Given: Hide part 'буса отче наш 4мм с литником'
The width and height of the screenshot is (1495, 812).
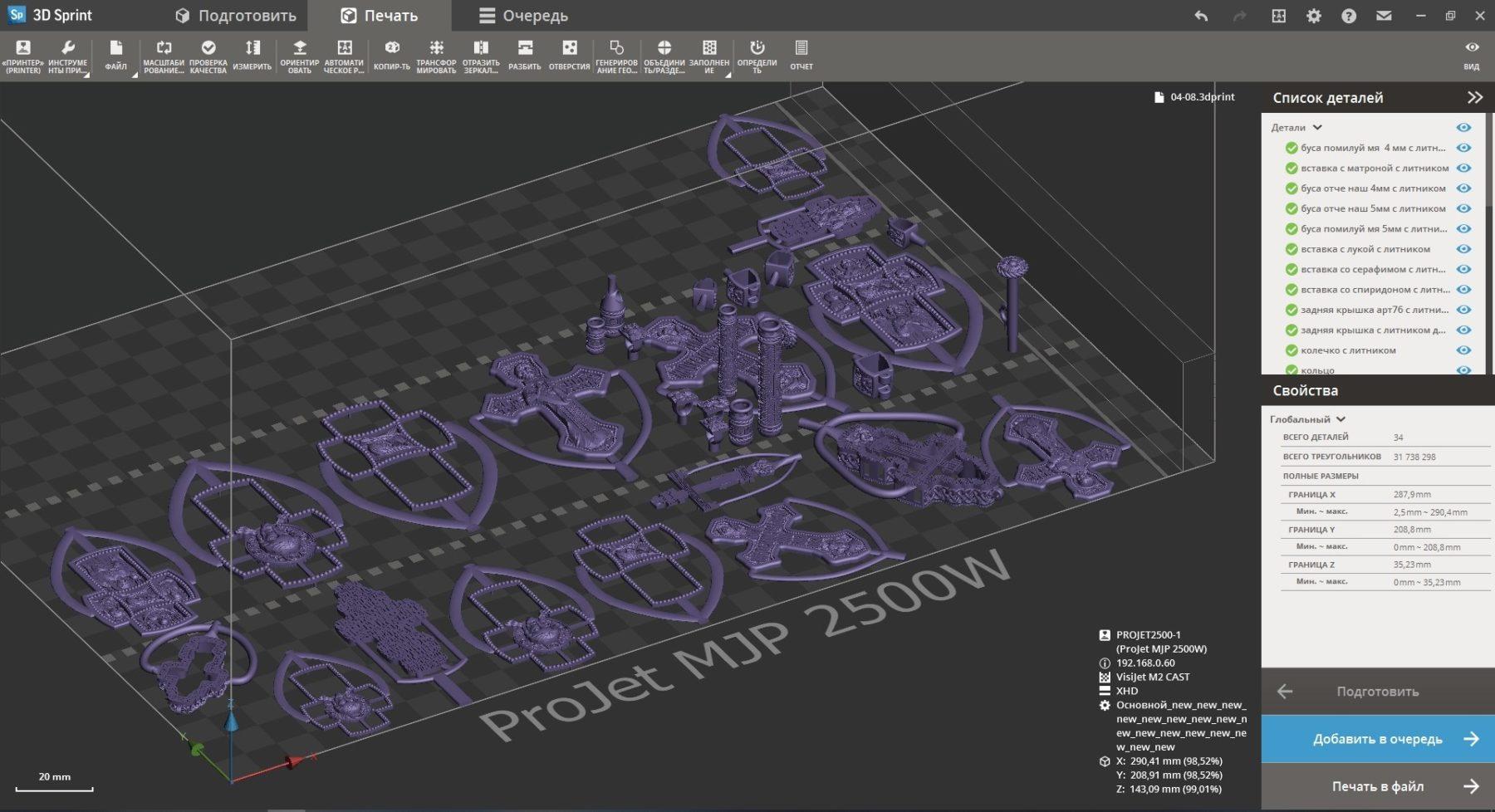Looking at the screenshot, I should pyautogui.click(x=1463, y=188).
